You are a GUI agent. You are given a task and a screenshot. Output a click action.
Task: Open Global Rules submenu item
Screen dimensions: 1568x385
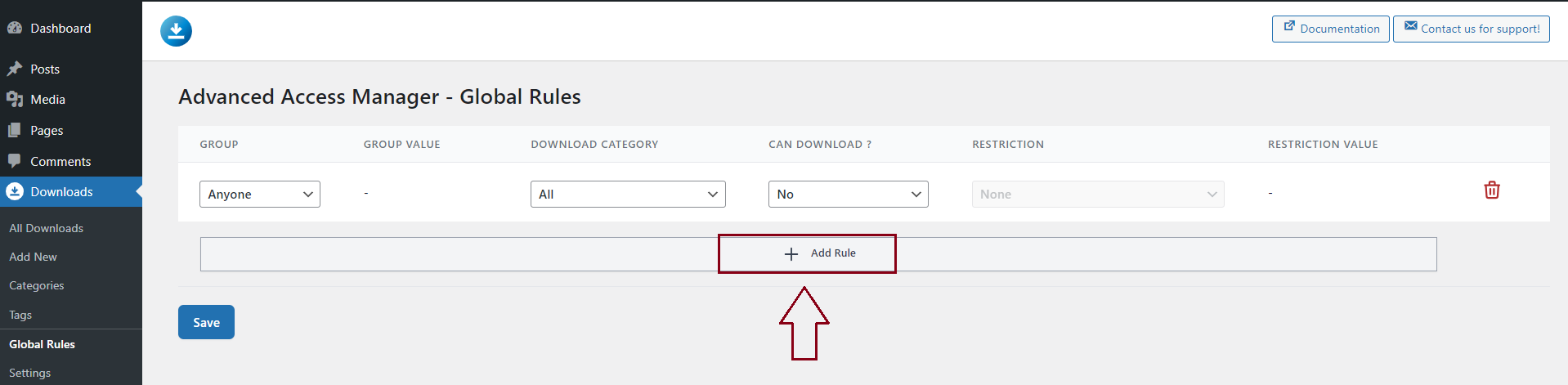coord(43,344)
